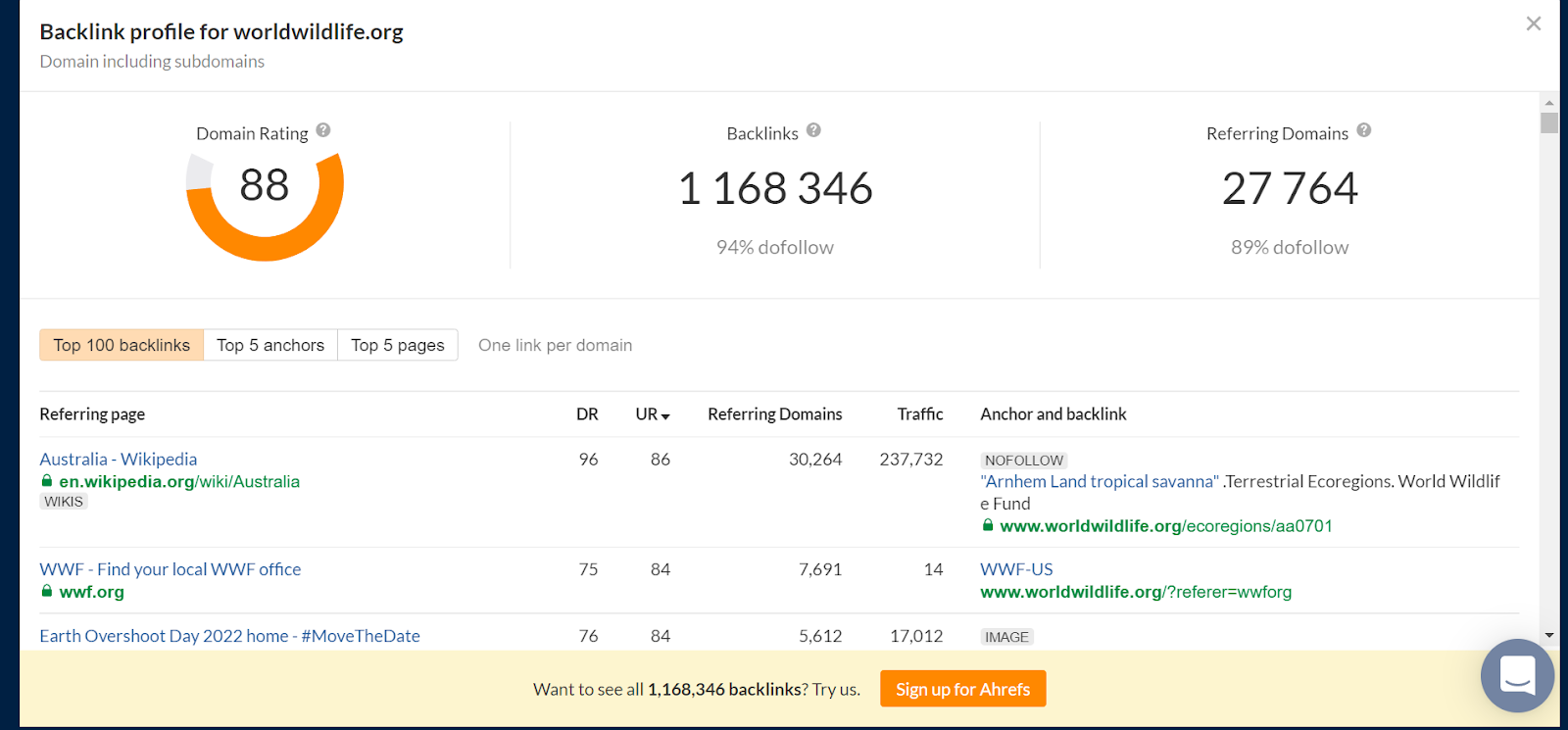Image resolution: width=1568 pixels, height=730 pixels.
Task: Open WWF - Find your local WWF office
Action: pyautogui.click(x=171, y=569)
